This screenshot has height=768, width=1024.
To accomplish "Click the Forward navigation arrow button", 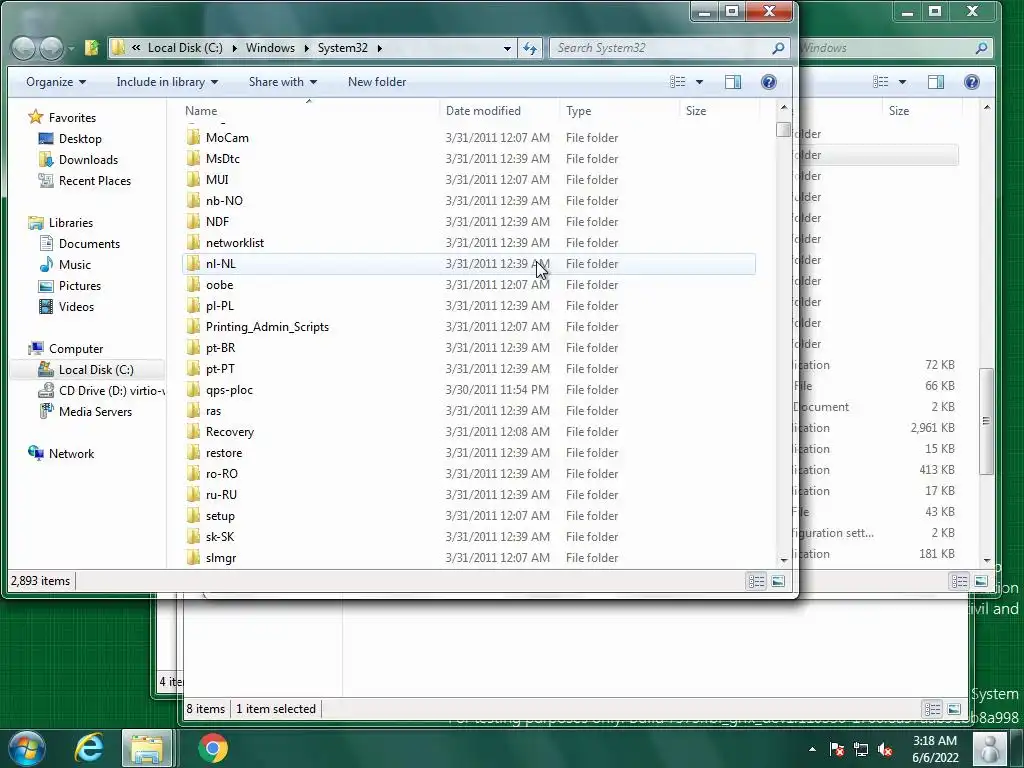I will [51, 48].
